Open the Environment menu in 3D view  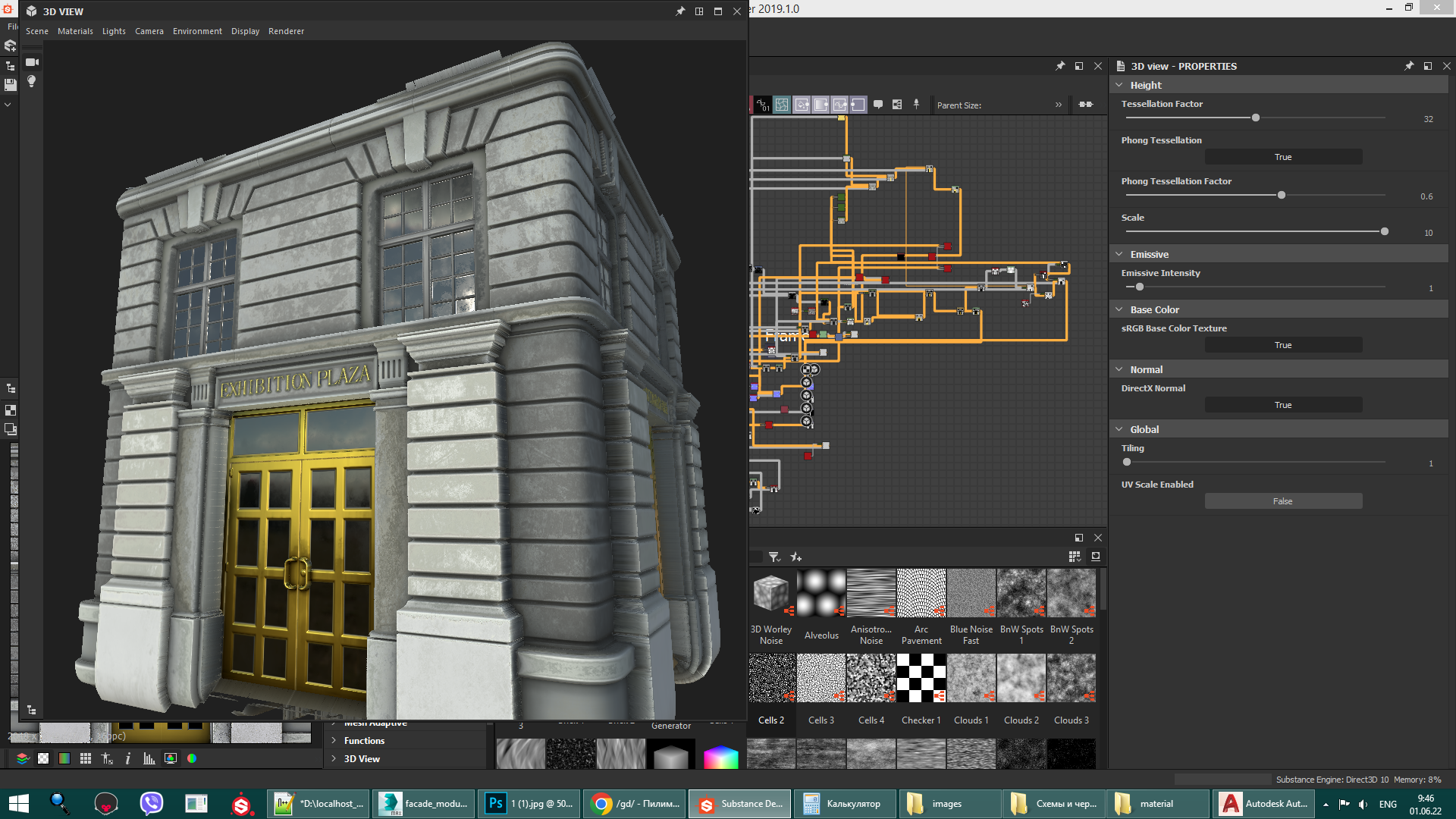(x=197, y=31)
